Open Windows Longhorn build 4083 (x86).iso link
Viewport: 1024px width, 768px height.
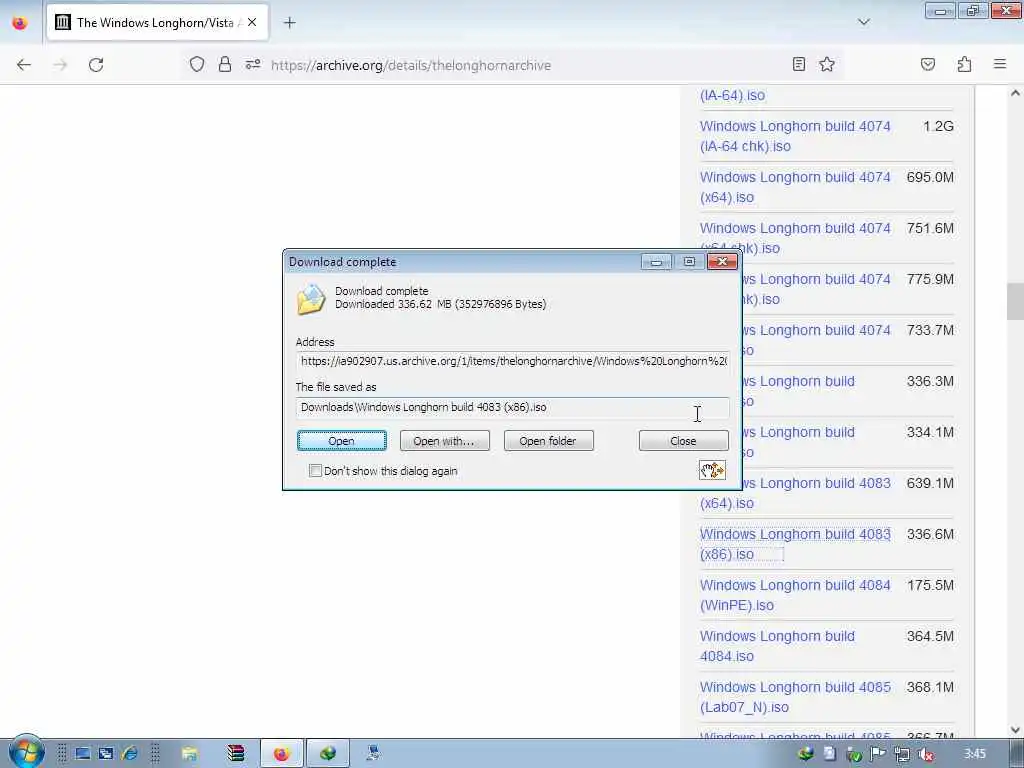[x=795, y=544]
